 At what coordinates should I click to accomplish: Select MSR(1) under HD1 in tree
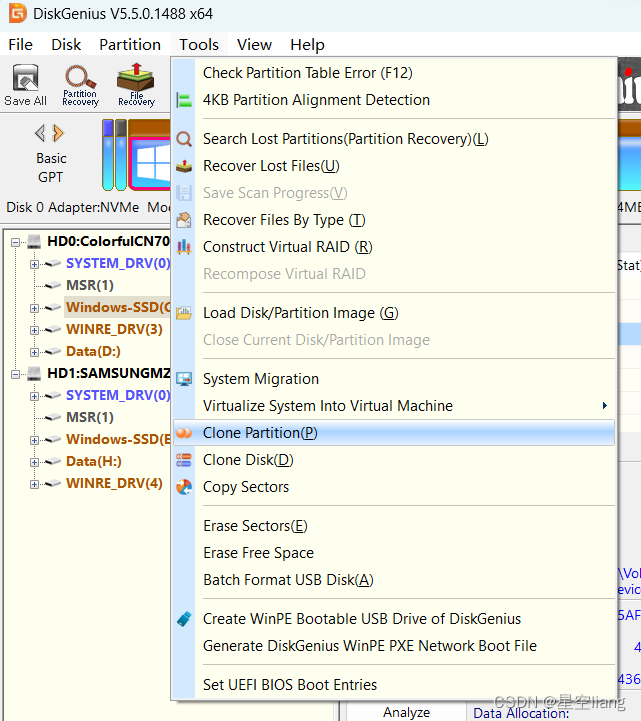click(x=90, y=417)
